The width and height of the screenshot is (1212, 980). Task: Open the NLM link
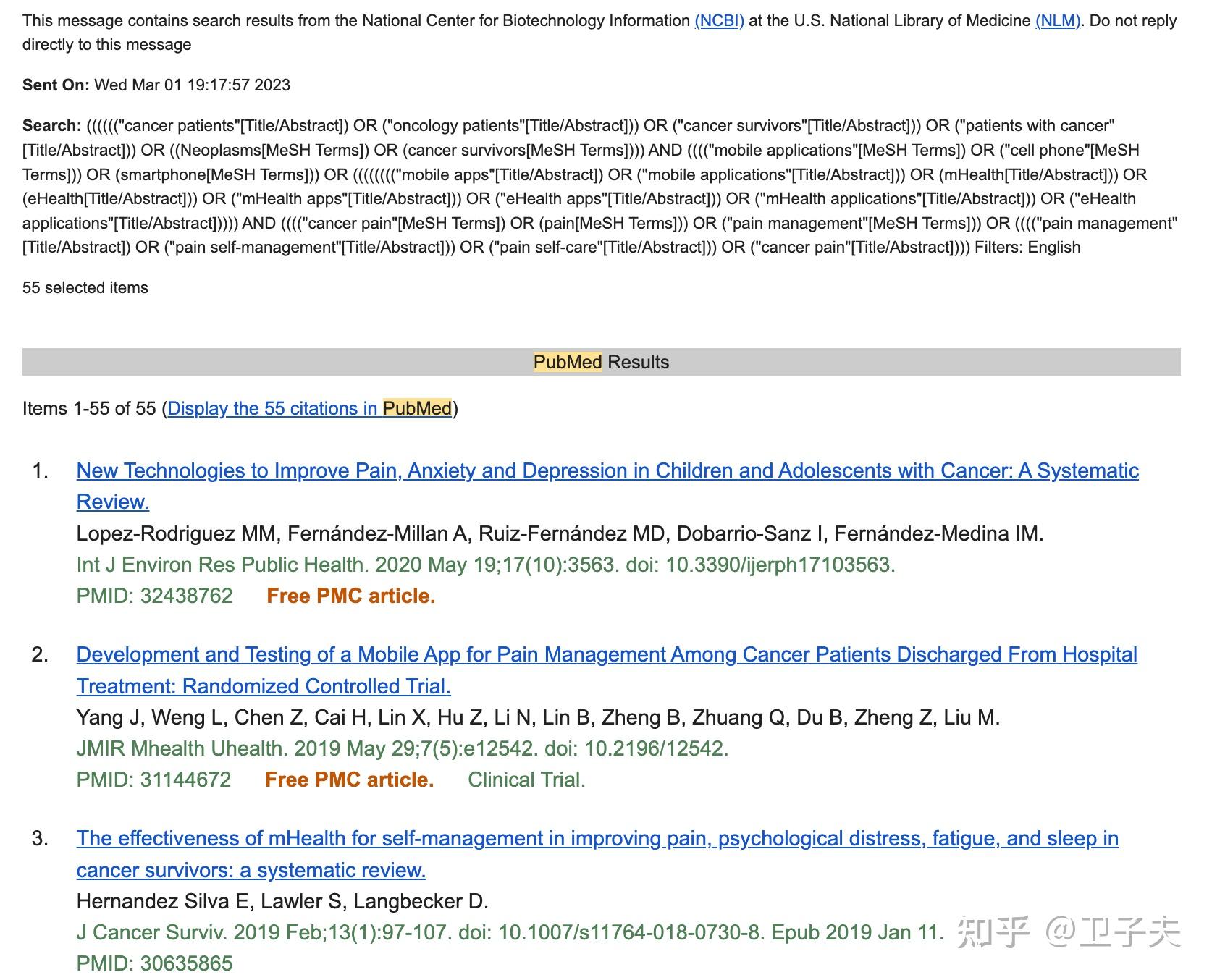(1053, 21)
